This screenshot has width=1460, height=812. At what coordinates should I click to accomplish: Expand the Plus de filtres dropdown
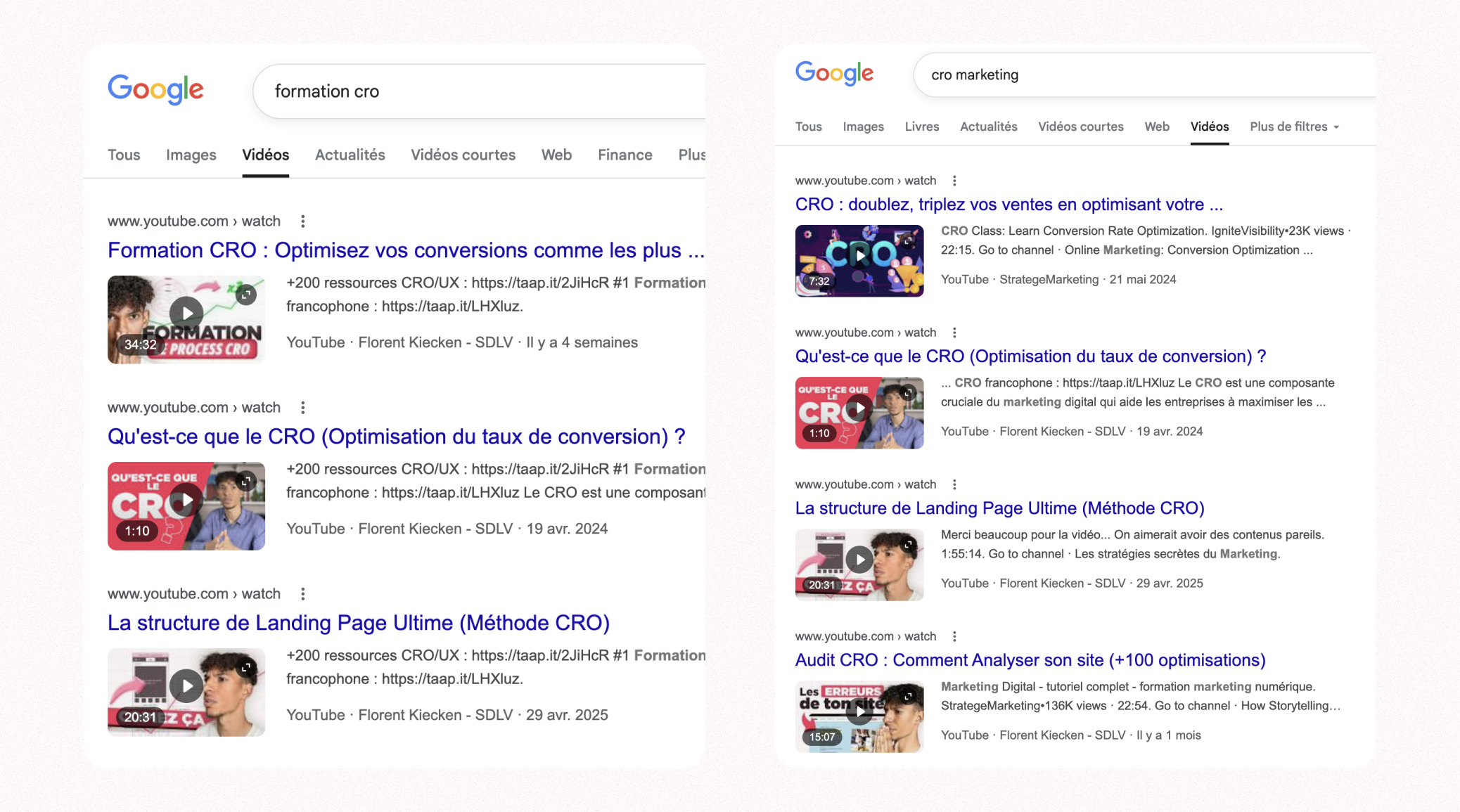point(1294,127)
